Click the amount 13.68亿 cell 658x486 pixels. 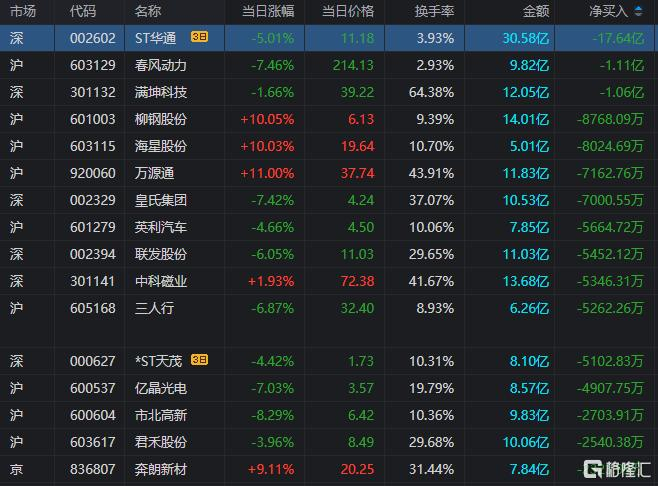(526, 281)
